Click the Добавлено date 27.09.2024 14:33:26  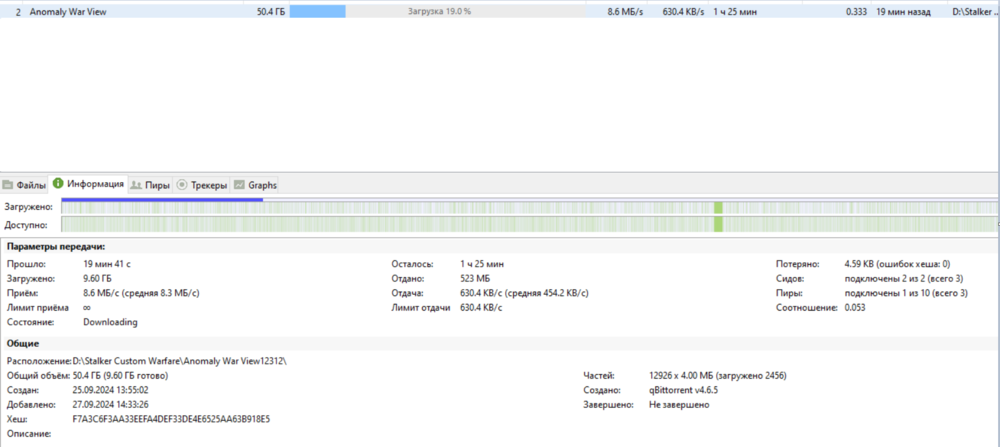(111, 405)
